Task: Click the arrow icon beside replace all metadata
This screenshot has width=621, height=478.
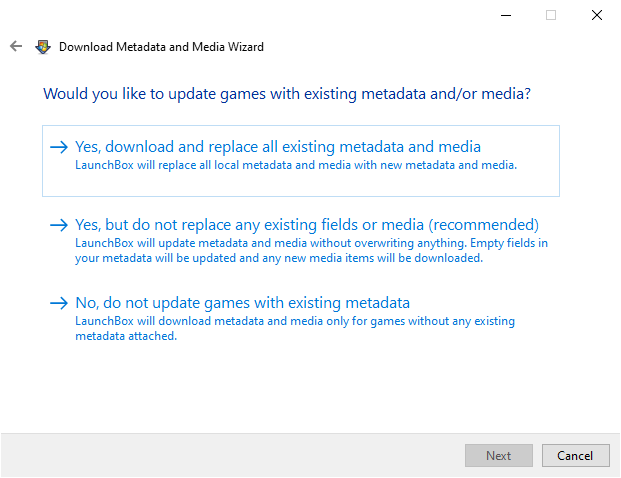Action: [x=59, y=147]
